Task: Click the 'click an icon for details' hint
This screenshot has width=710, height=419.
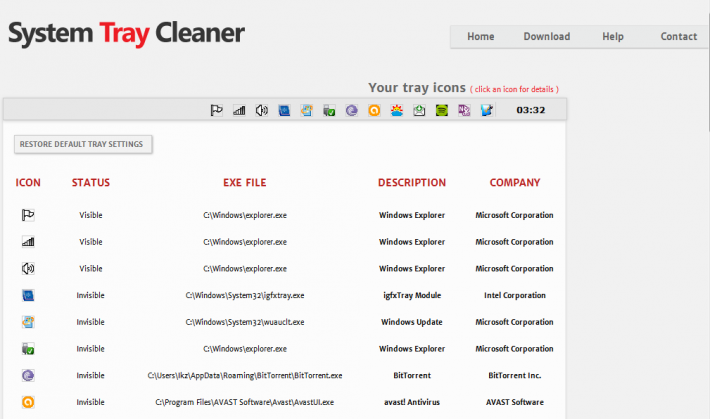Action: point(514,89)
